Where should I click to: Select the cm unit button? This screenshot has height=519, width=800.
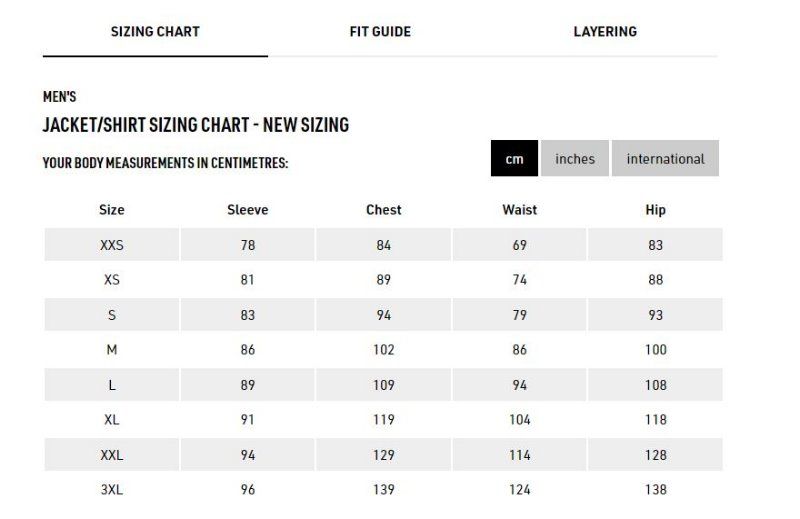(x=514, y=159)
